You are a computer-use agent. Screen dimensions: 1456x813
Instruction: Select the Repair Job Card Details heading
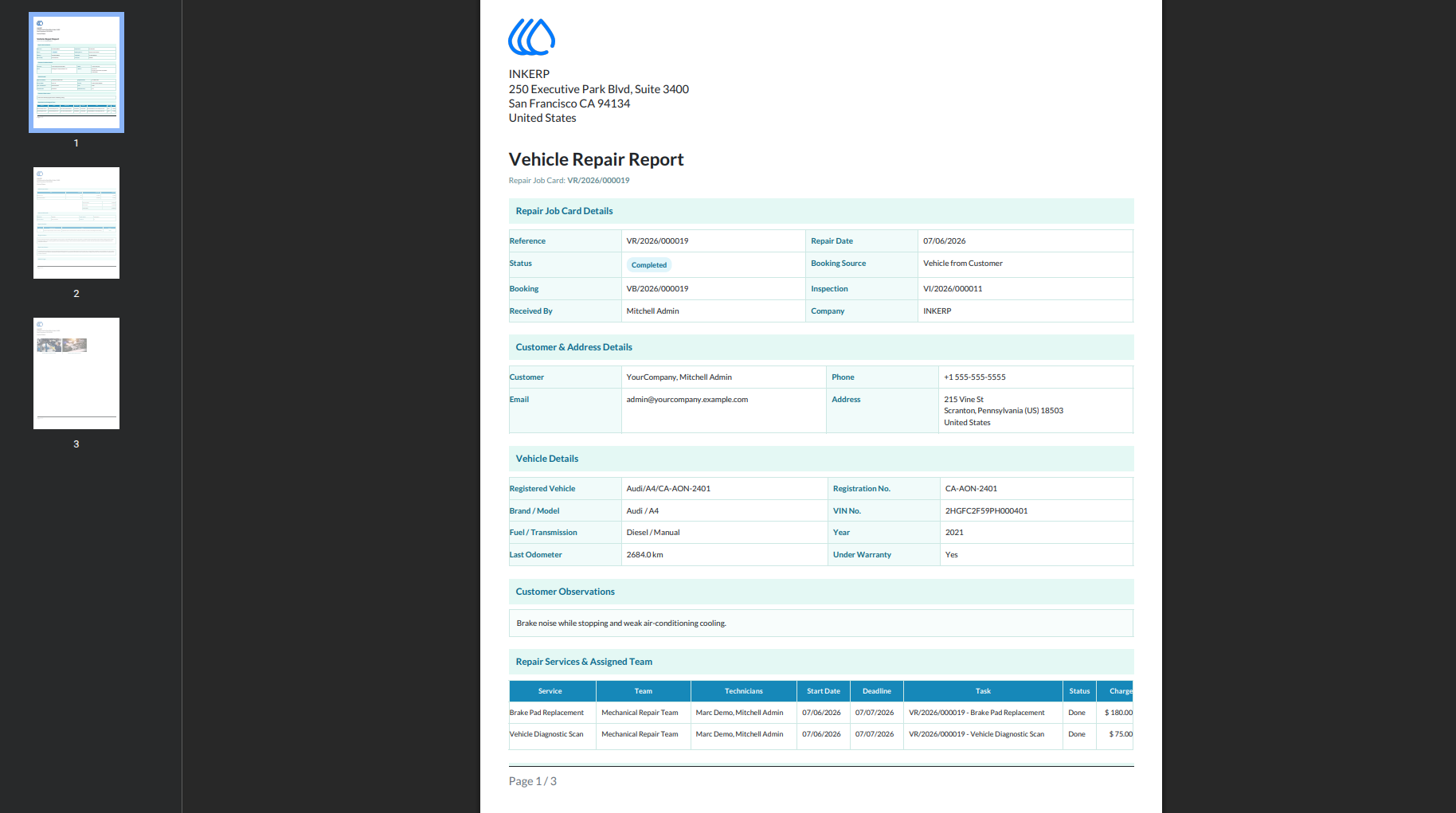coord(564,211)
